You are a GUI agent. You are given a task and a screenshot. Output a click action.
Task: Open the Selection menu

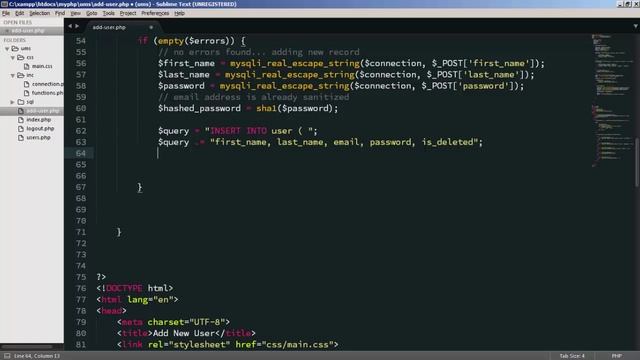point(39,13)
